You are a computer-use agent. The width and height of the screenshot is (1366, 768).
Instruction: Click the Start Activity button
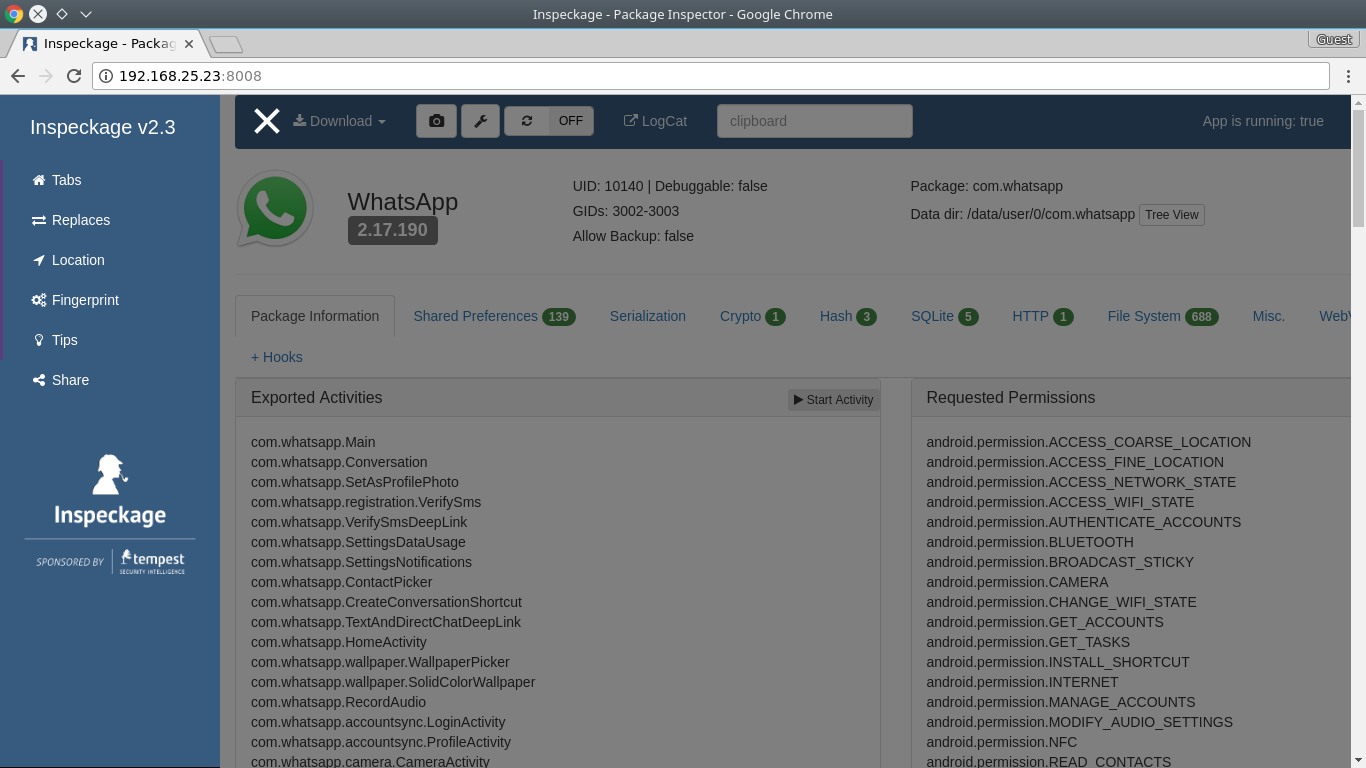pyautogui.click(x=833, y=400)
